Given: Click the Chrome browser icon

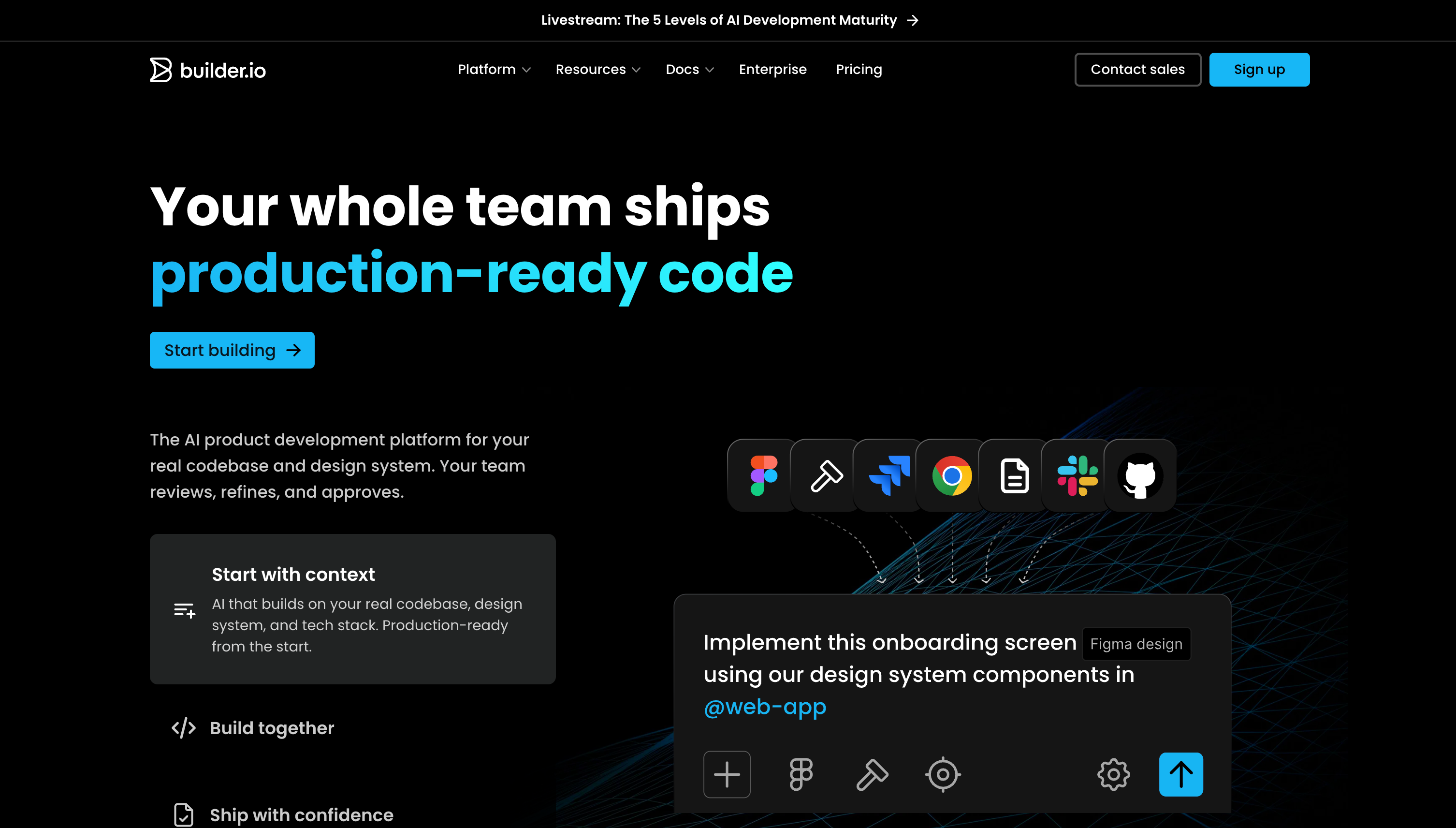Looking at the screenshot, I should pos(952,475).
